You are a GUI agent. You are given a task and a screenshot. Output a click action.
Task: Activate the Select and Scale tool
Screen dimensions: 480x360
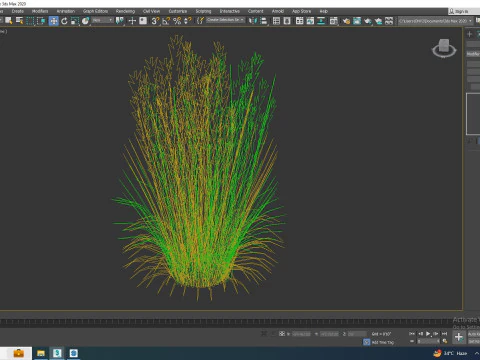click(75, 21)
